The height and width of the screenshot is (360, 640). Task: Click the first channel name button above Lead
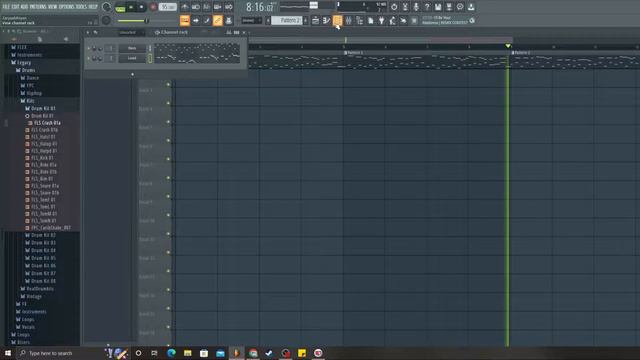132,49
